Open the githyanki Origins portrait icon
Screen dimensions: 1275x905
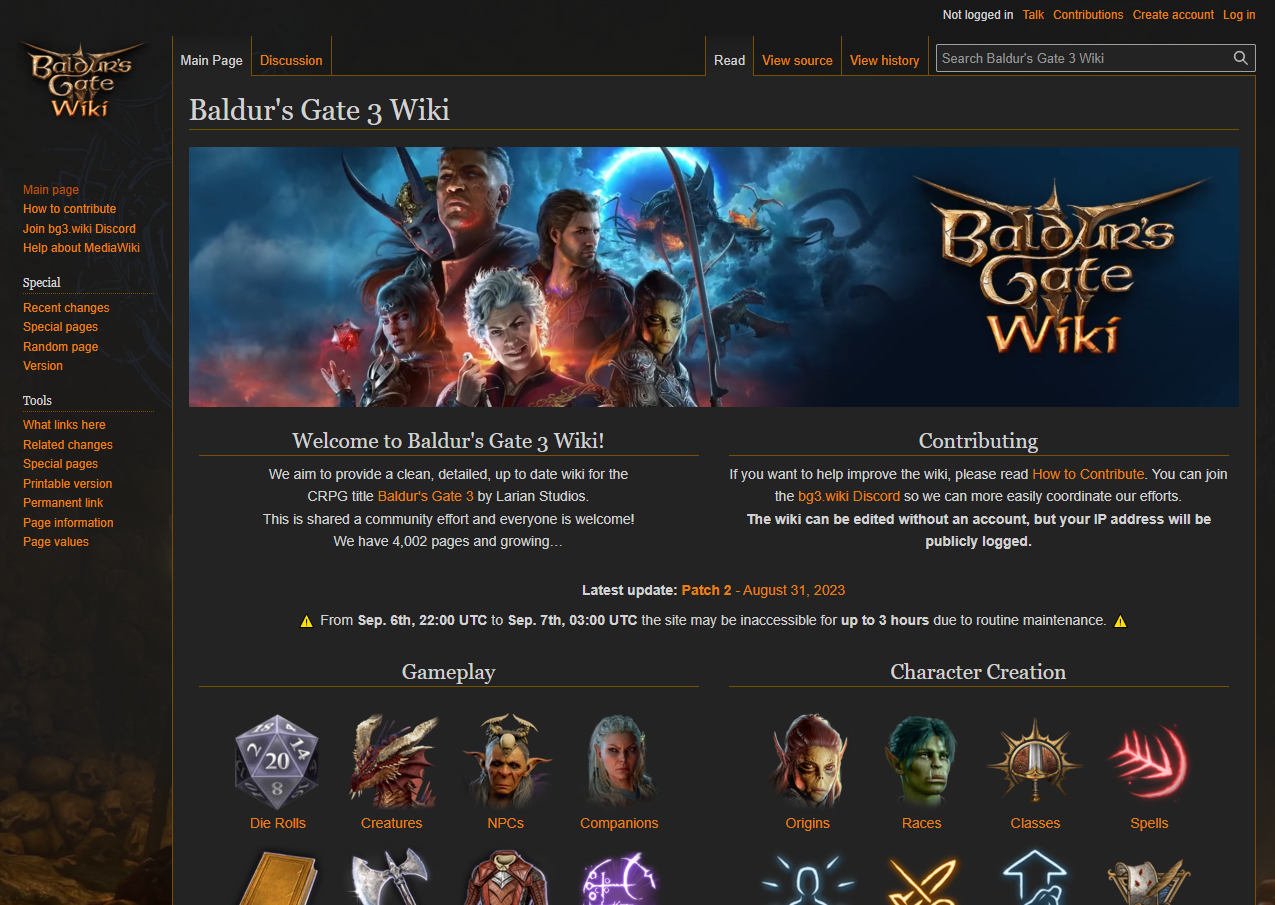808,762
